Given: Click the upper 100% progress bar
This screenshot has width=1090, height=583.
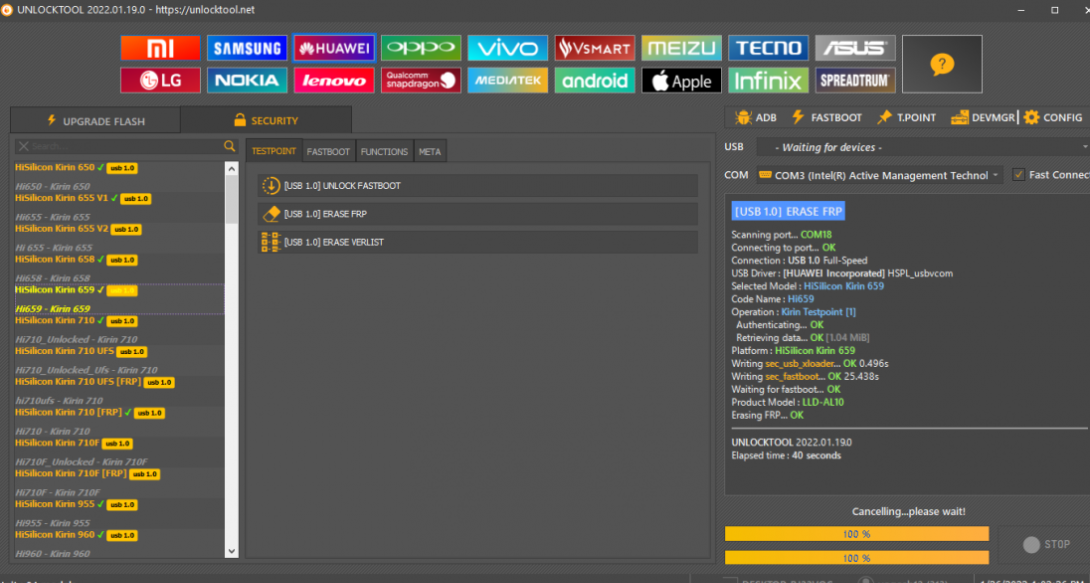Looking at the screenshot, I should tap(856, 534).
